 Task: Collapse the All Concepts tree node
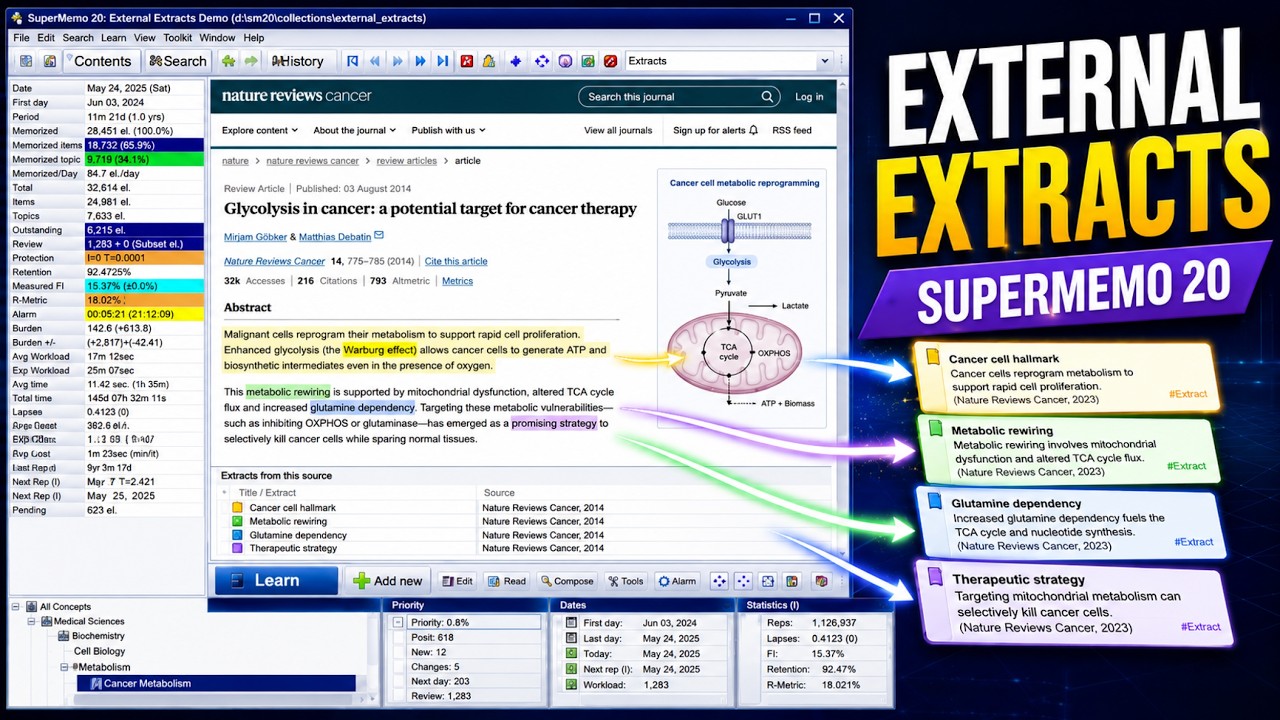pos(17,606)
